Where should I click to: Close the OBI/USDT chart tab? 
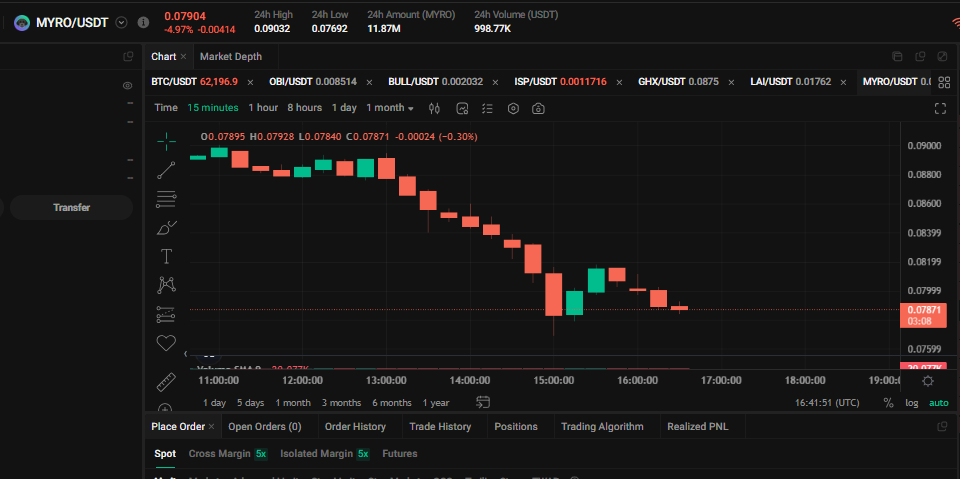[369, 82]
